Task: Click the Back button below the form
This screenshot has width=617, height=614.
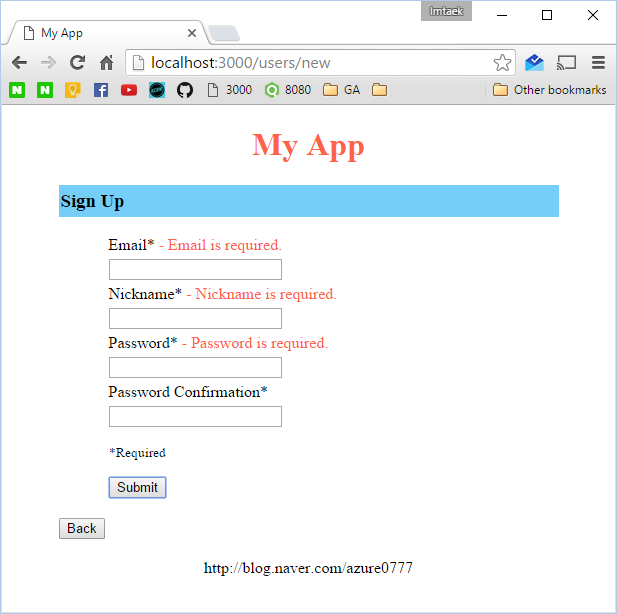Action: (x=82, y=528)
